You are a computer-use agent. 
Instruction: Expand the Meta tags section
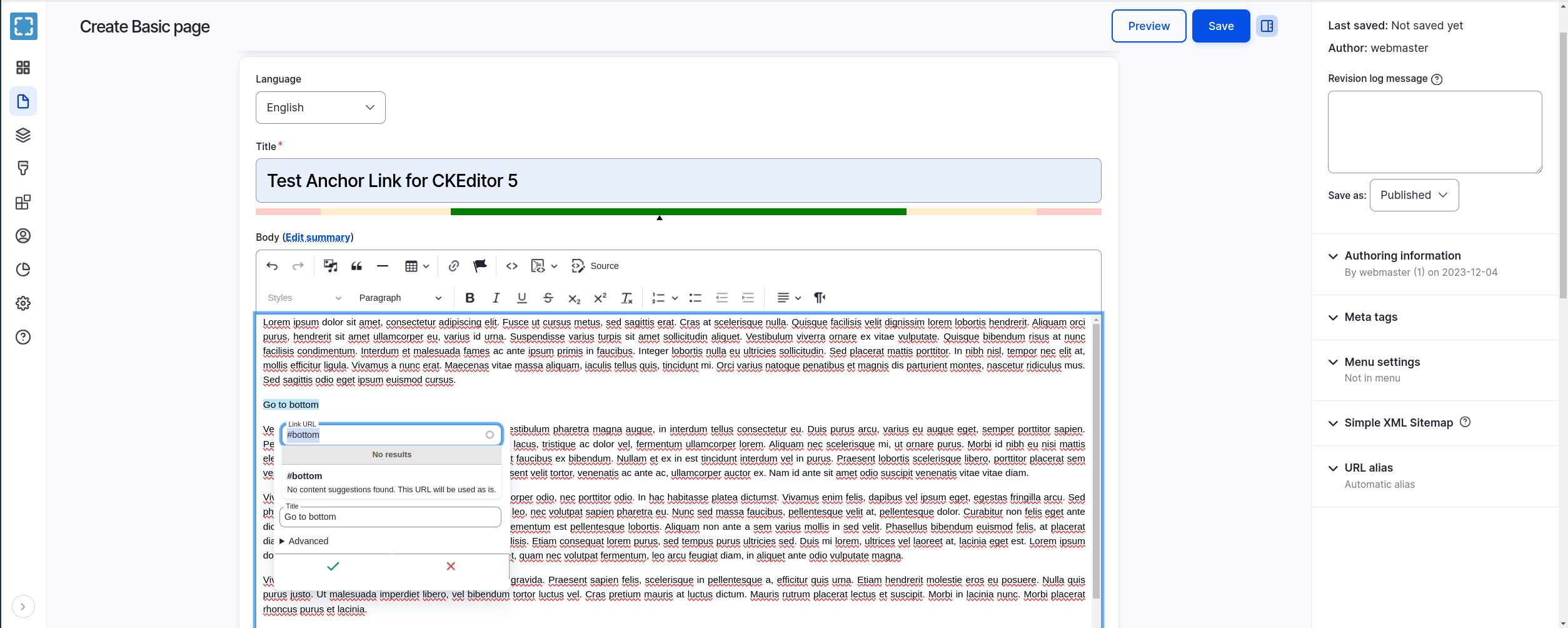click(x=1370, y=317)
